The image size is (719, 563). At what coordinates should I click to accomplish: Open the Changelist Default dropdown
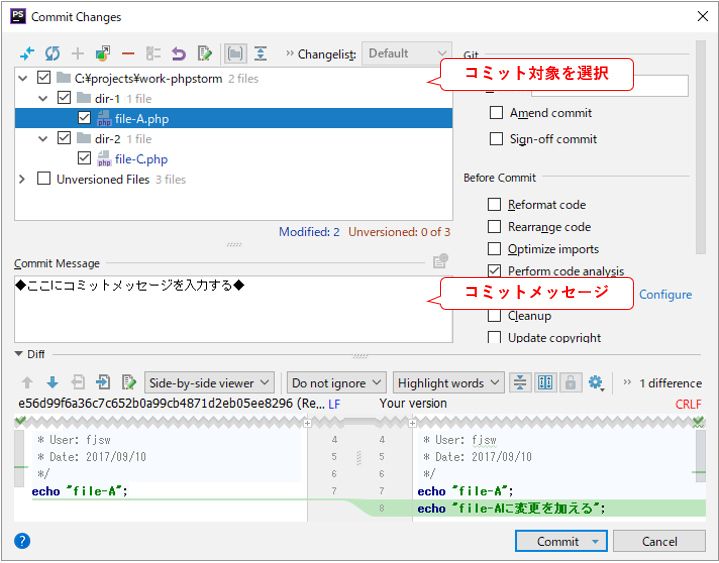[406, 54]
